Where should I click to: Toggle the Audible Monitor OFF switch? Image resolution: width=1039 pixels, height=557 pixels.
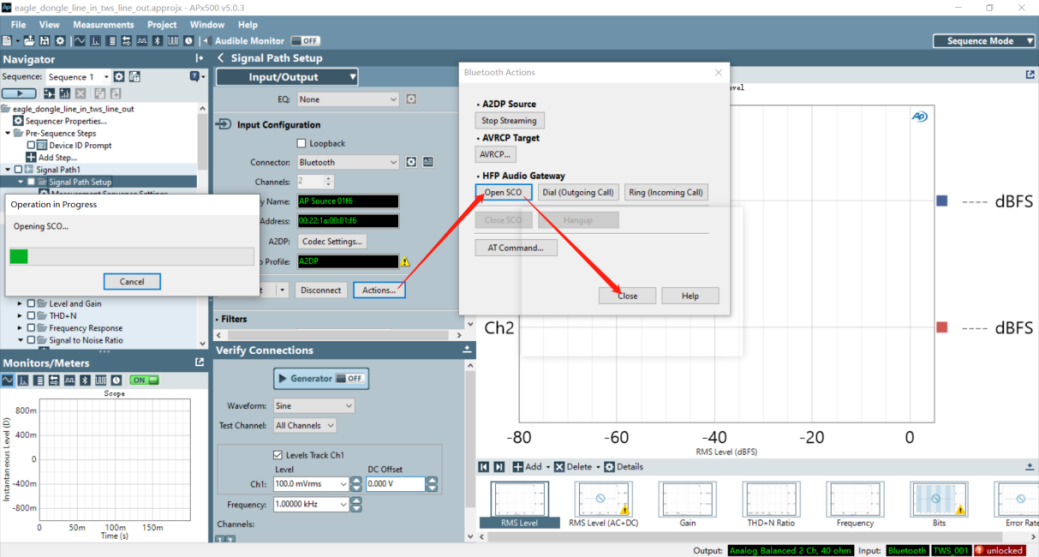click(x=305, y=41)
